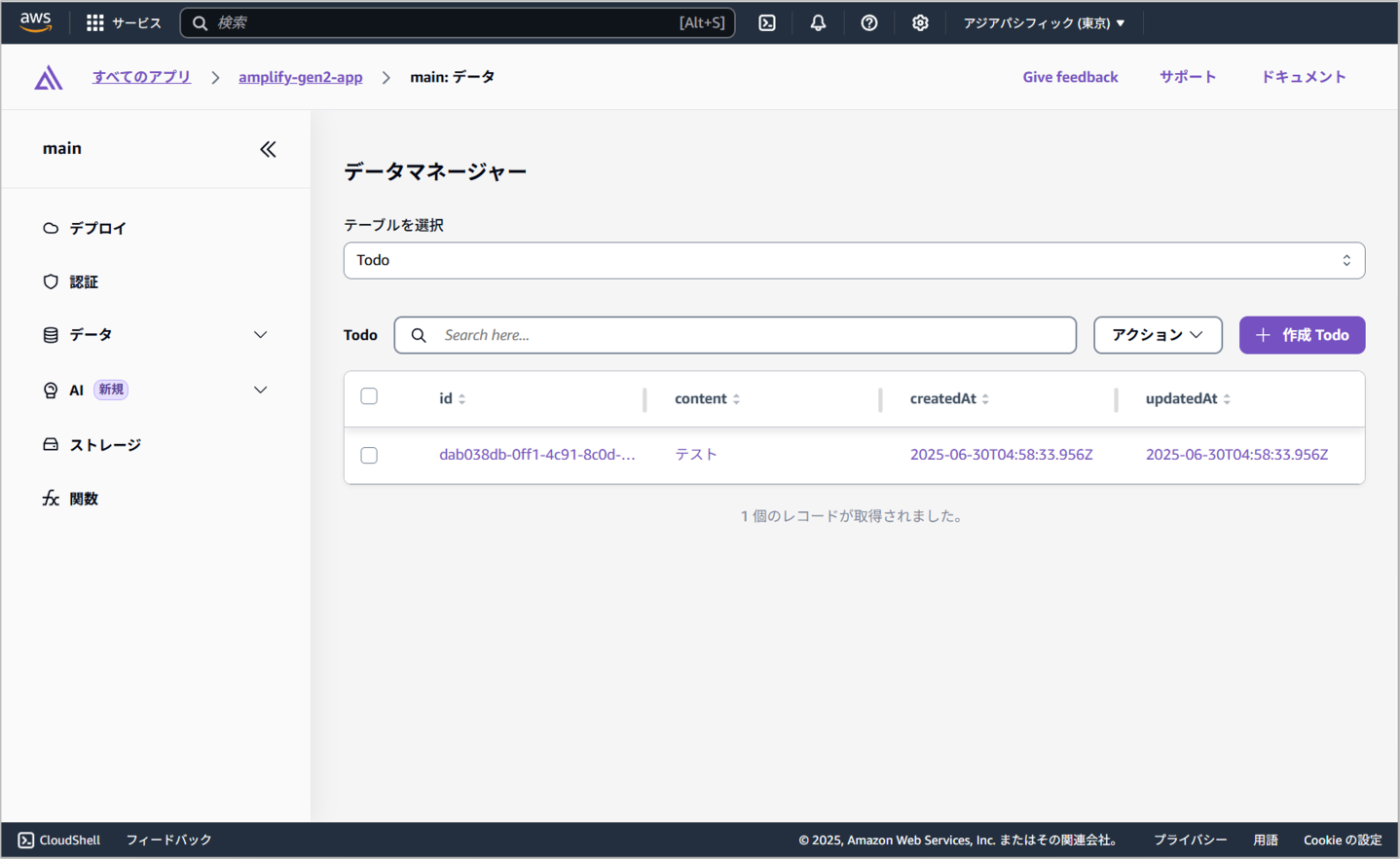The width and height of the screenshot is (1400, 859).
Task: Click plus icon on create Todo button
Action: 1263,335
